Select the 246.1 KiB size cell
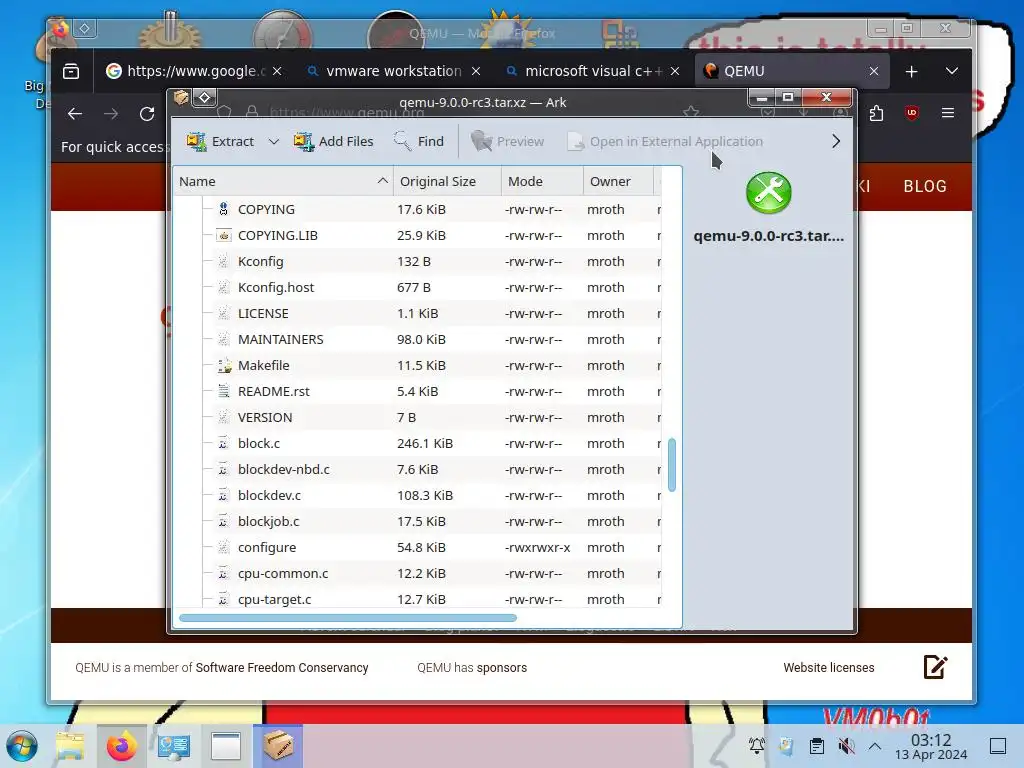This screenshot has height=768, width=1024. coord(425,443)
